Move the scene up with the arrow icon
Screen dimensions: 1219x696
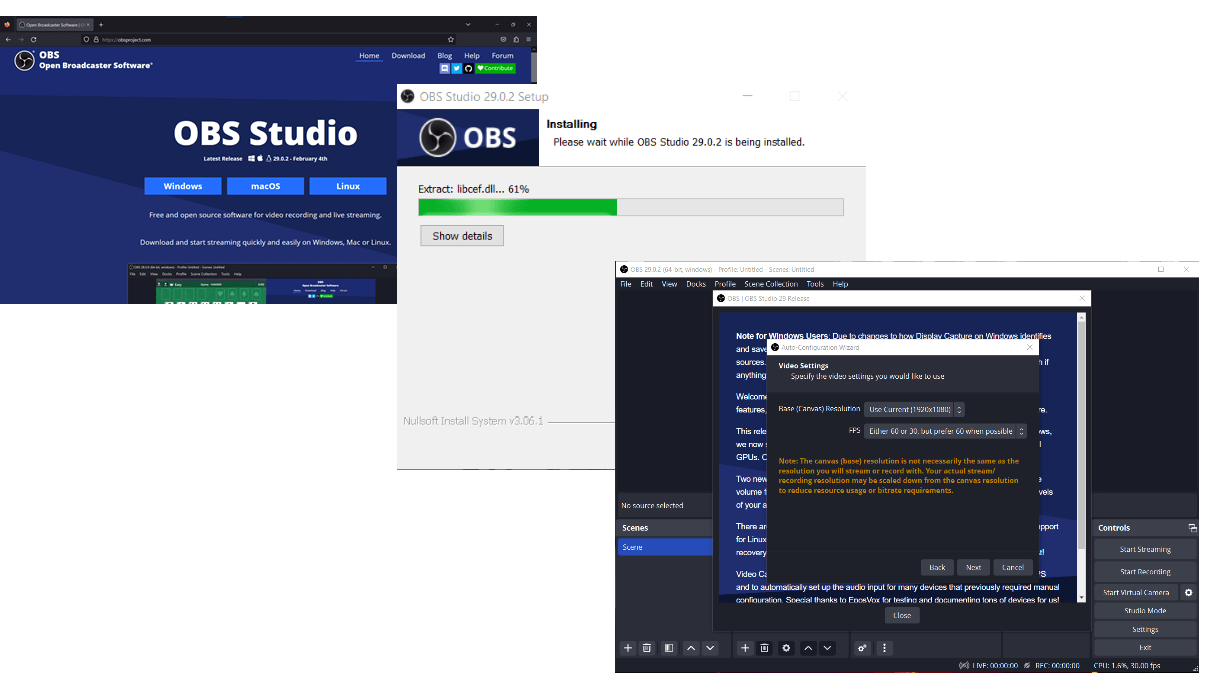691,648
